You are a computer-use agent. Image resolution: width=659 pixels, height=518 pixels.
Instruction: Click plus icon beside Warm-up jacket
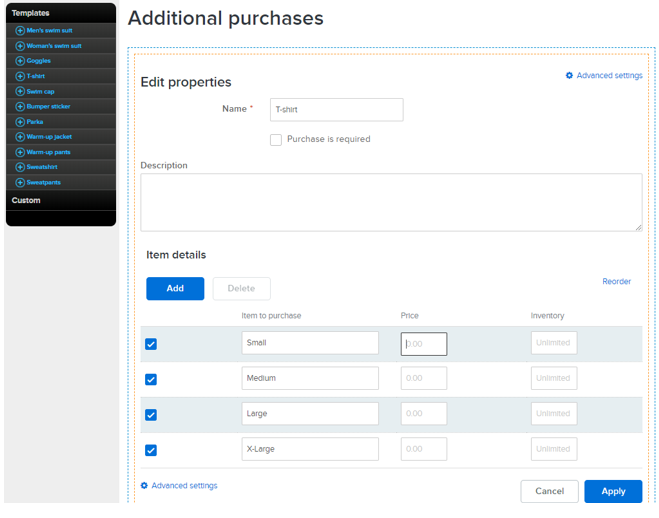(x=20, y=137)
